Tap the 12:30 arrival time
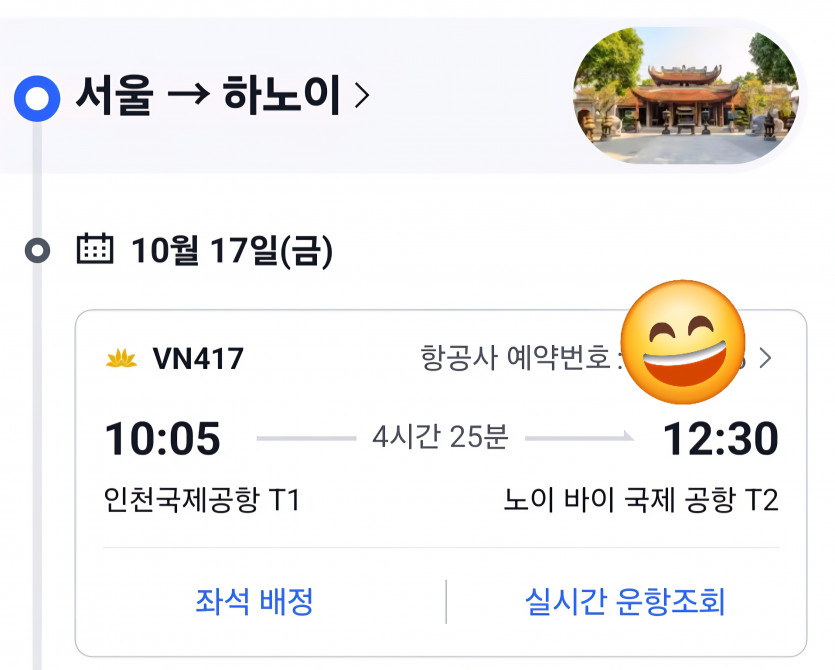The image size is (835, 670). [x=720, y=439]
